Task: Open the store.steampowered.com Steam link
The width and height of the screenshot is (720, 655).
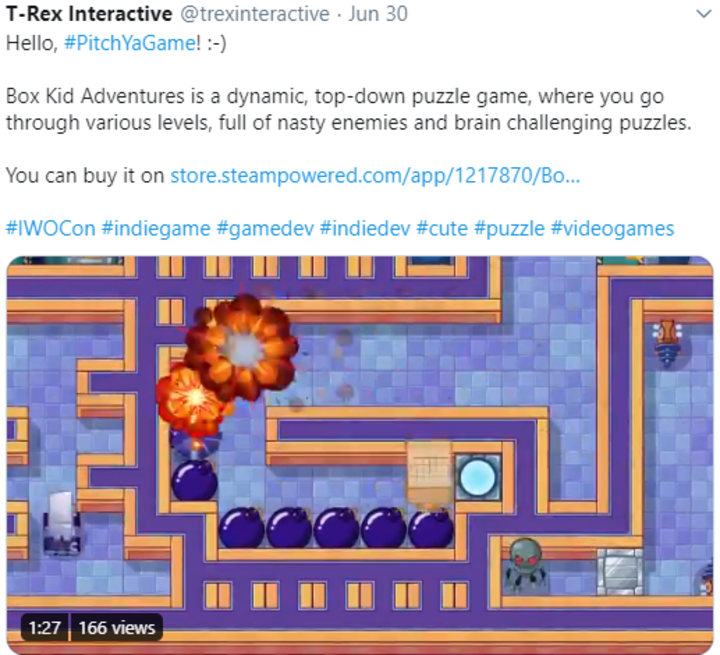Action: tap(375, 175)
